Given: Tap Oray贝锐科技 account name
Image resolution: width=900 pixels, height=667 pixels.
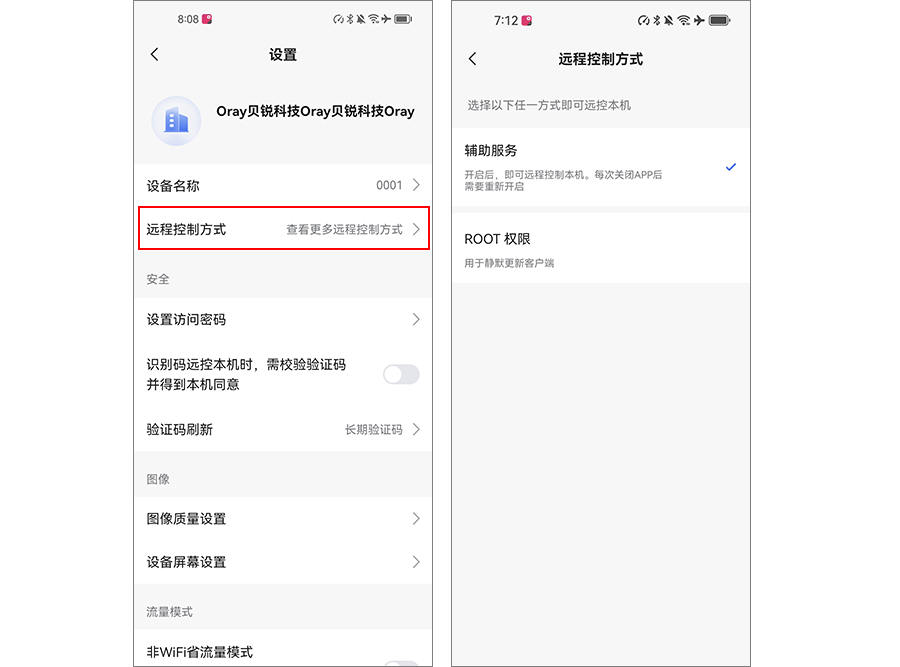Looking at the screenshot, I should point(315,111).
